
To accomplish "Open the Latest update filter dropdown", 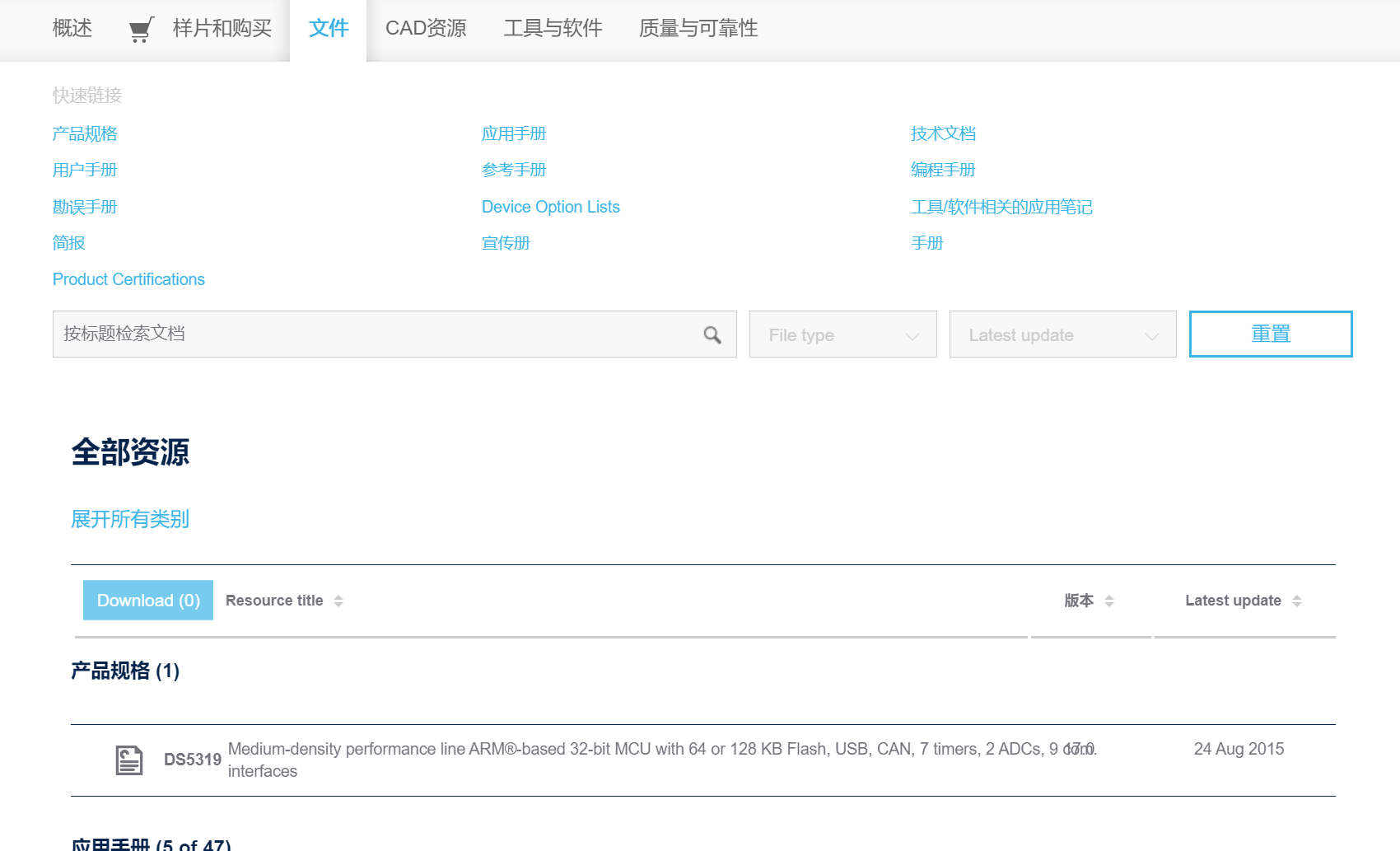I will pyautogui.click(x=1063, y=334).
